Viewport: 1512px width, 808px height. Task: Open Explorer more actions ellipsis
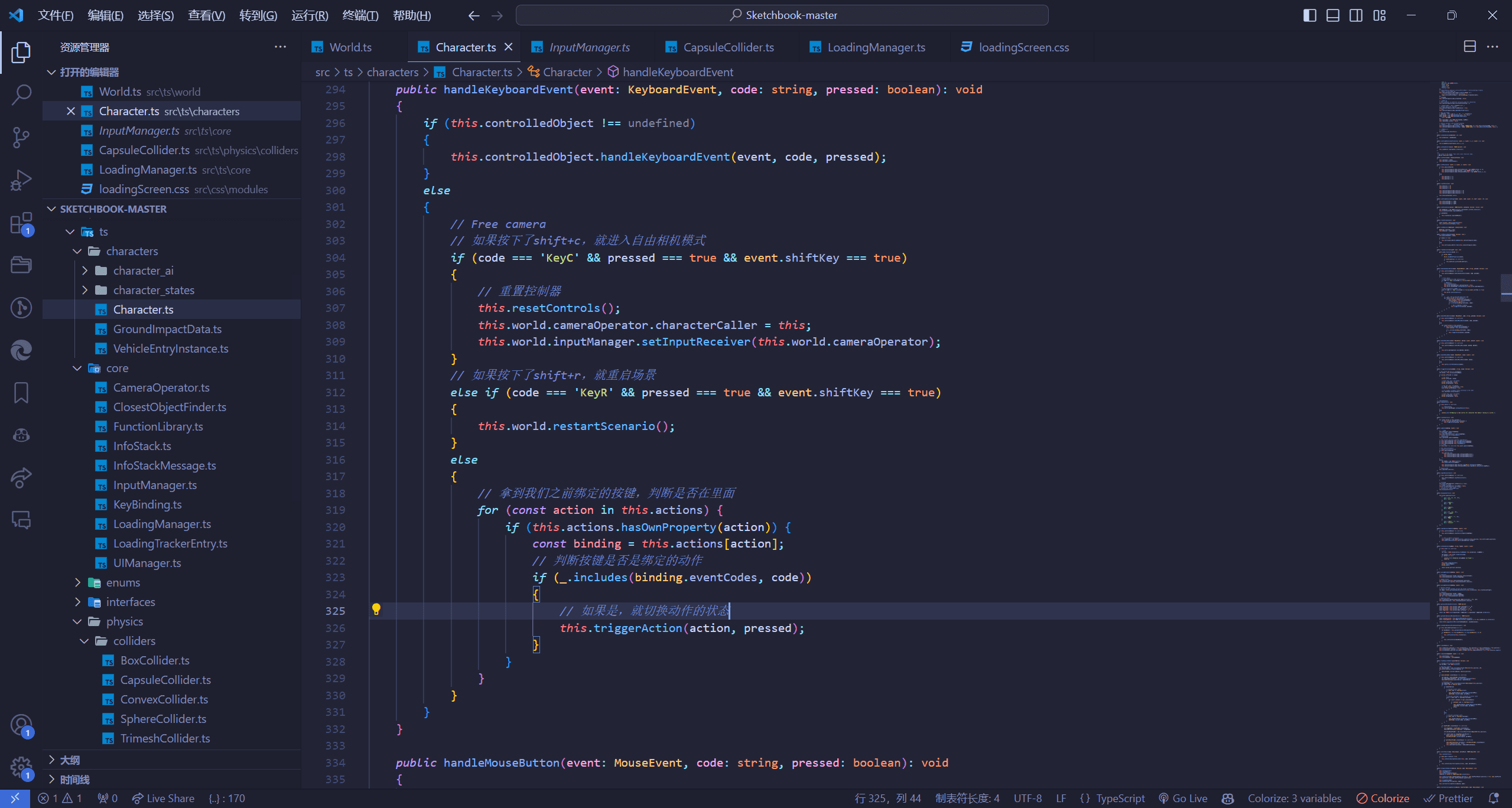pyautogui.click(x=280, y=47)
